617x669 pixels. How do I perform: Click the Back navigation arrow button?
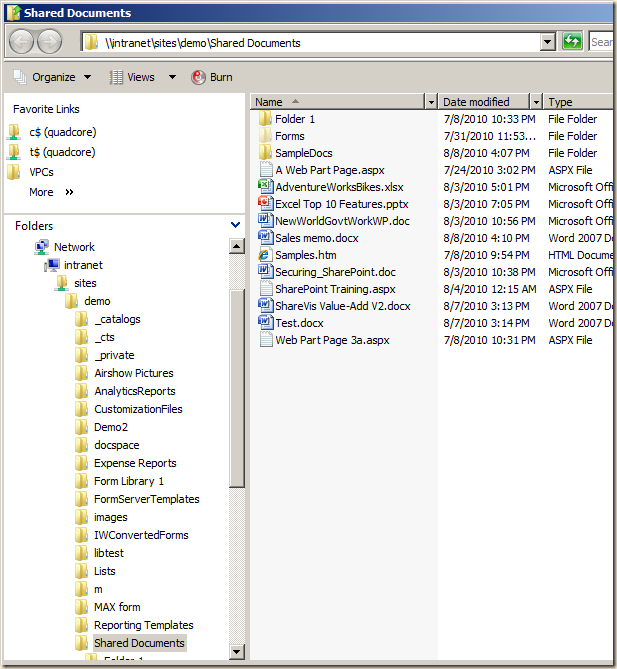pos(22,42)
